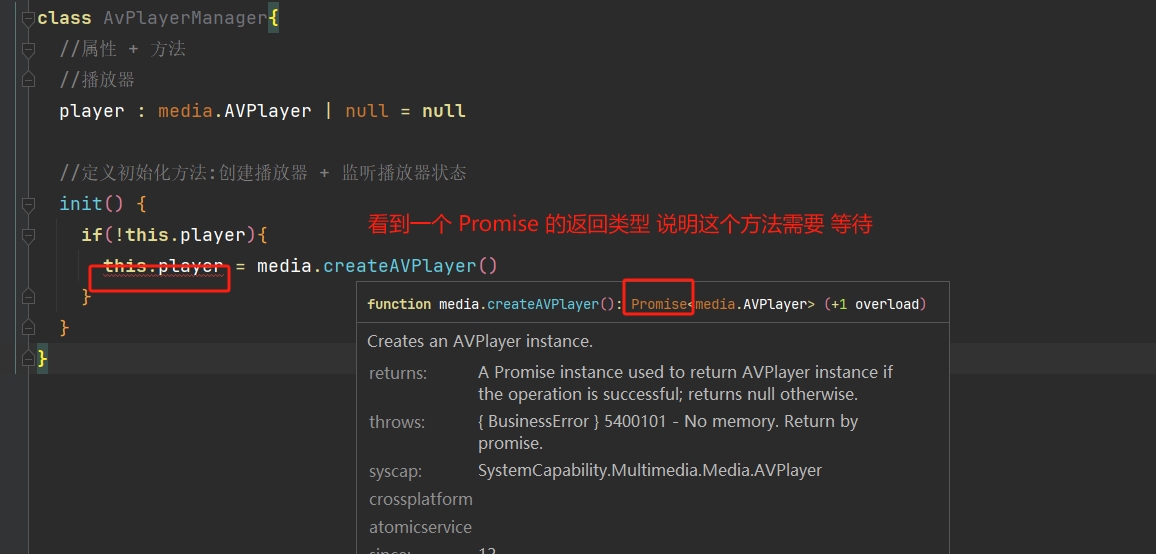Click fold end marker beside the //播放器 comment

click(28, 80)
